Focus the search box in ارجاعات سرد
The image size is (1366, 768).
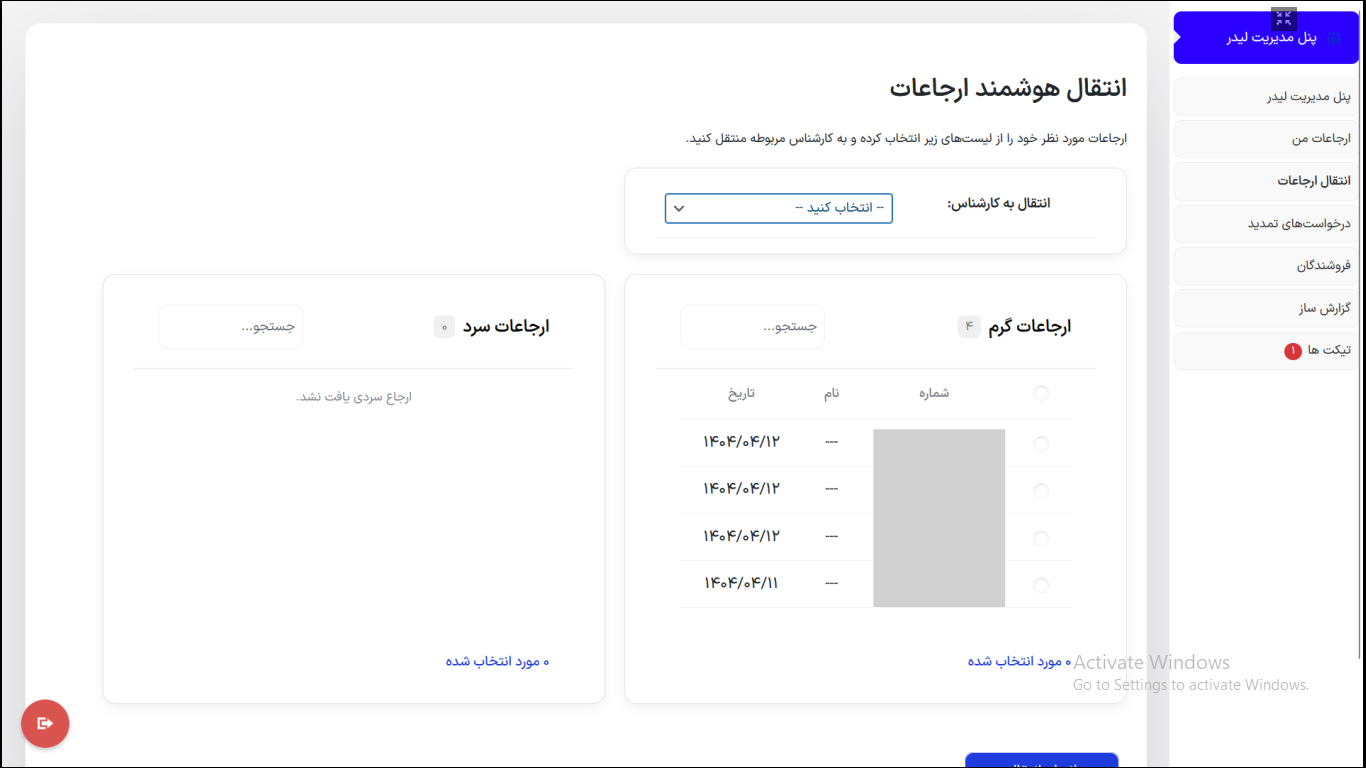click(x=231, y=327)
